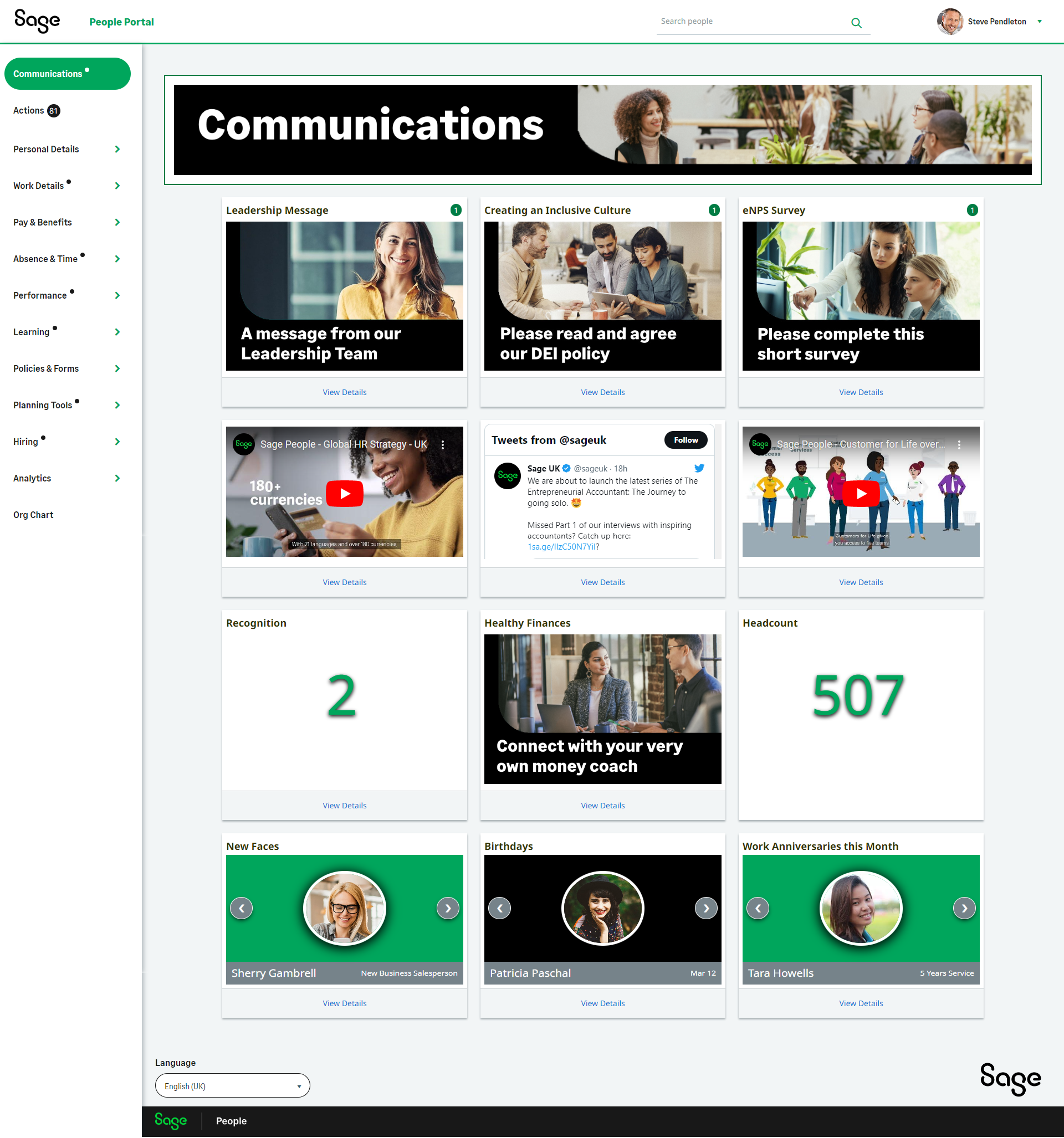Play the Customer for Life video

[x=861, y=494]
